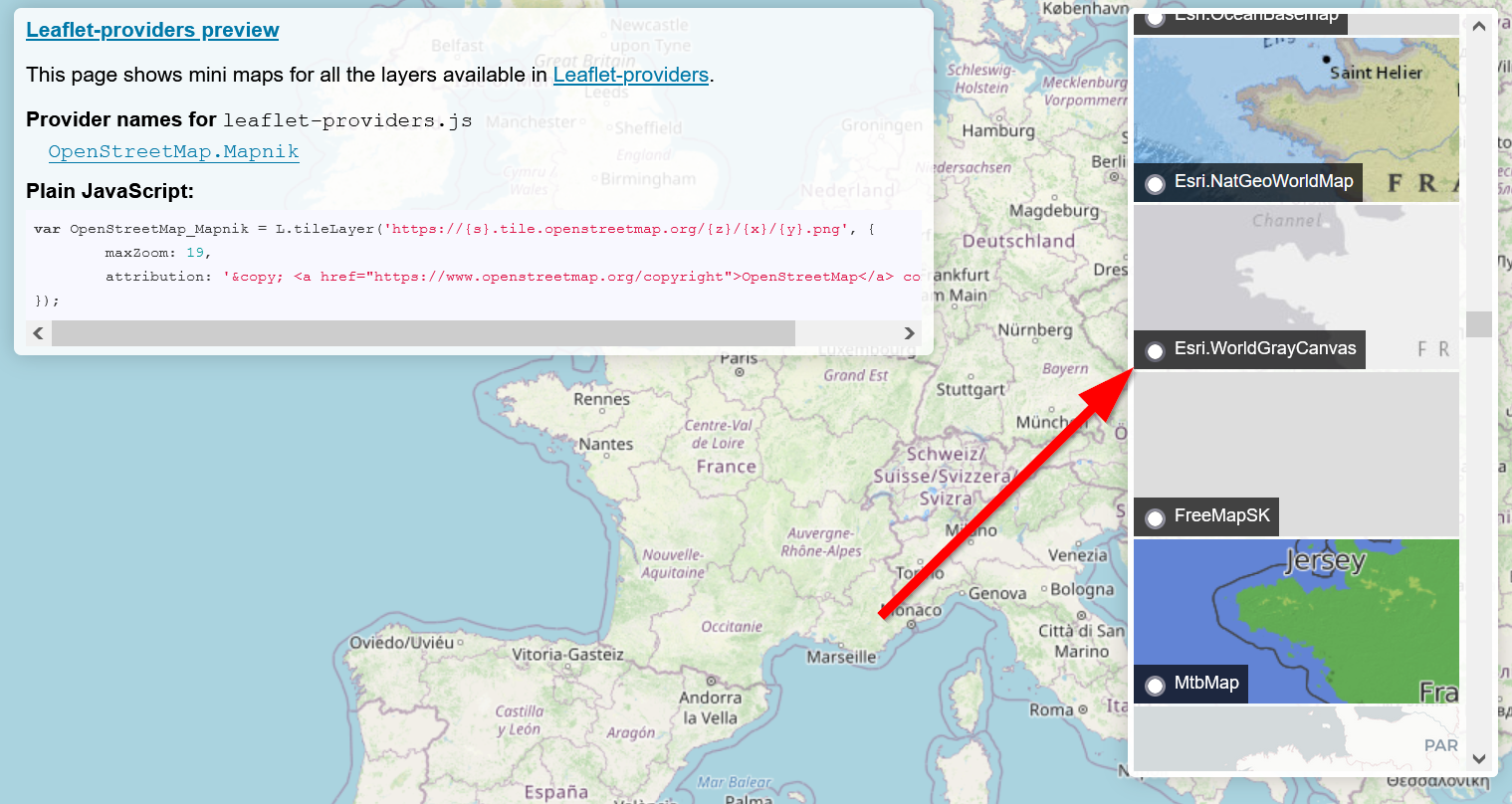The height and width of the screenshot is (804, 1512).
Task: Click the OpenStreetMap.Mapnik provider name link
Action: [x=173, y=151]
